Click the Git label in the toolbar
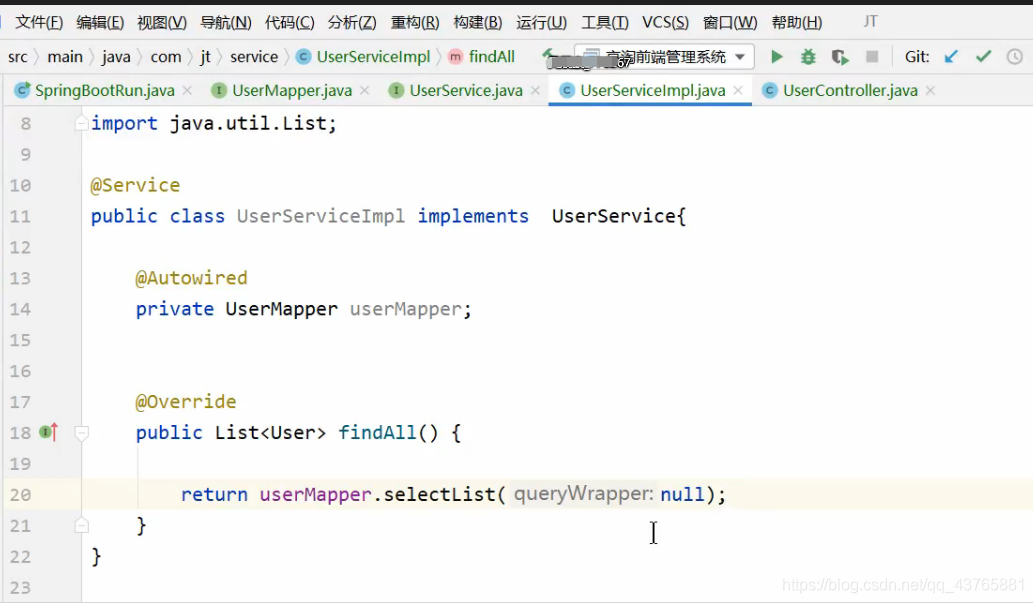The image size is (1033, 603). tap(917, 57)
